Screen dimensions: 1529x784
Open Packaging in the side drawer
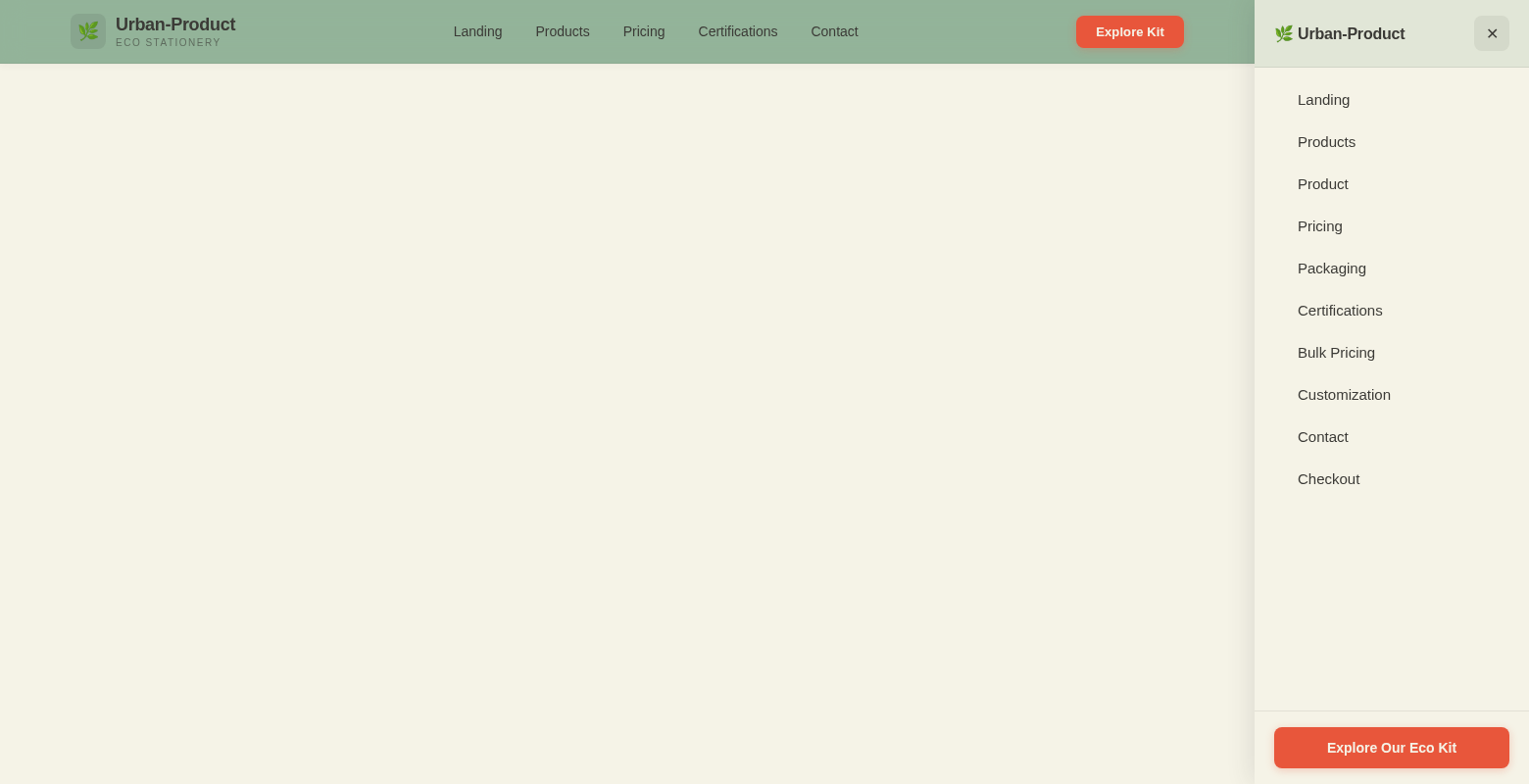click(1392, 269)
